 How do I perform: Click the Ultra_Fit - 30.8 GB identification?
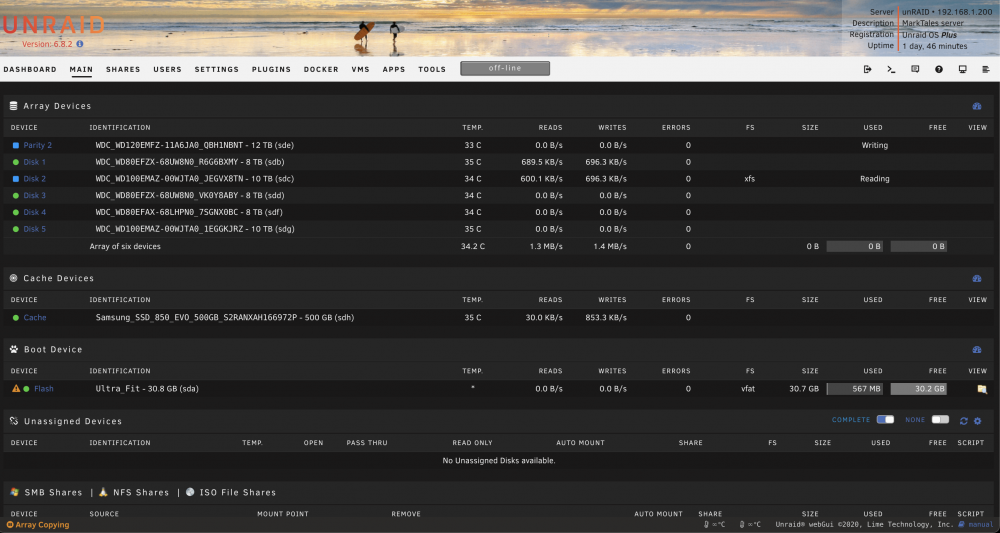point(147,388)
